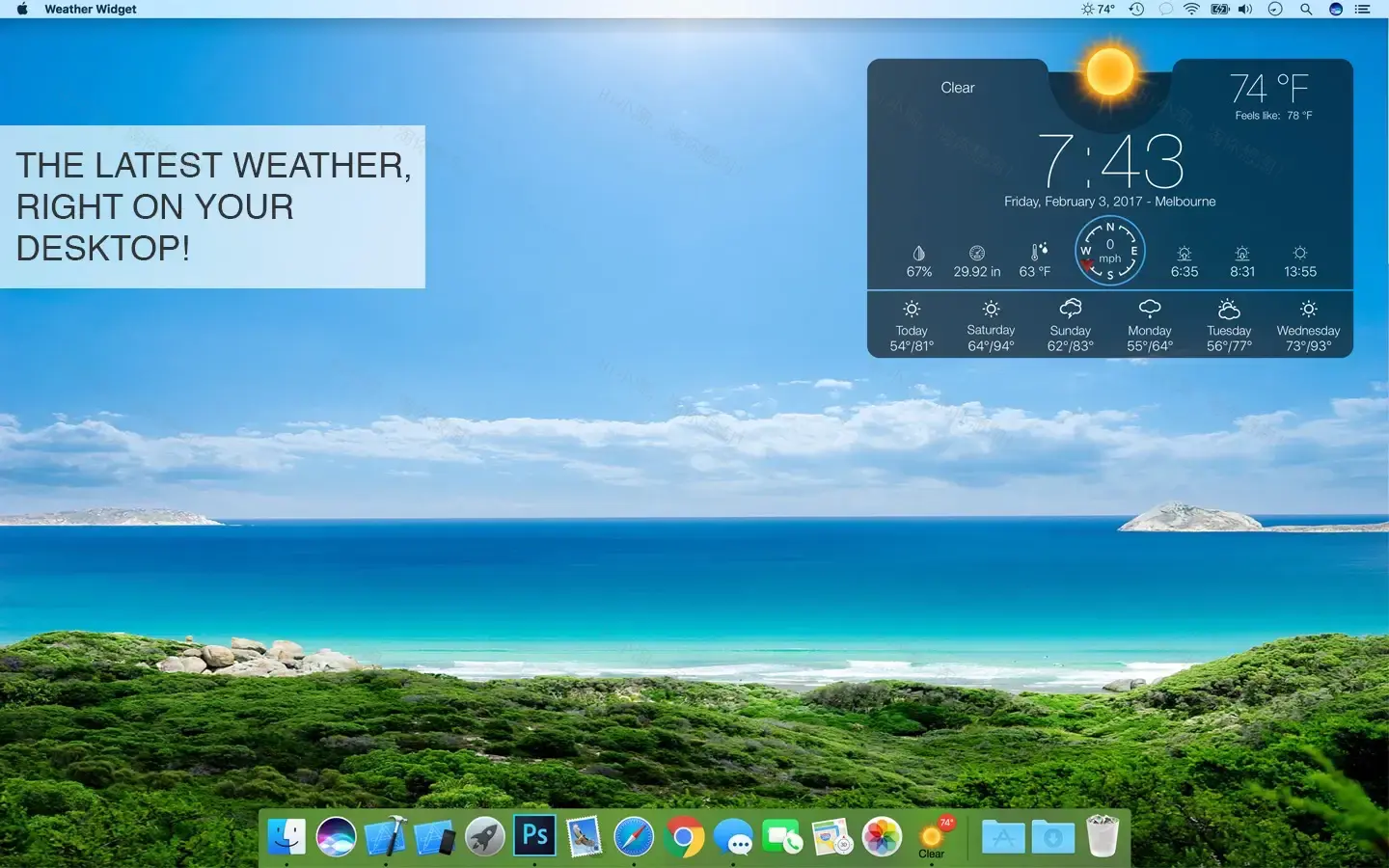The height and width of the screenshot is (868, 1389).
Task: Click Tuesday's snow shower forecast icon
Action: (x=1228, y=308)
